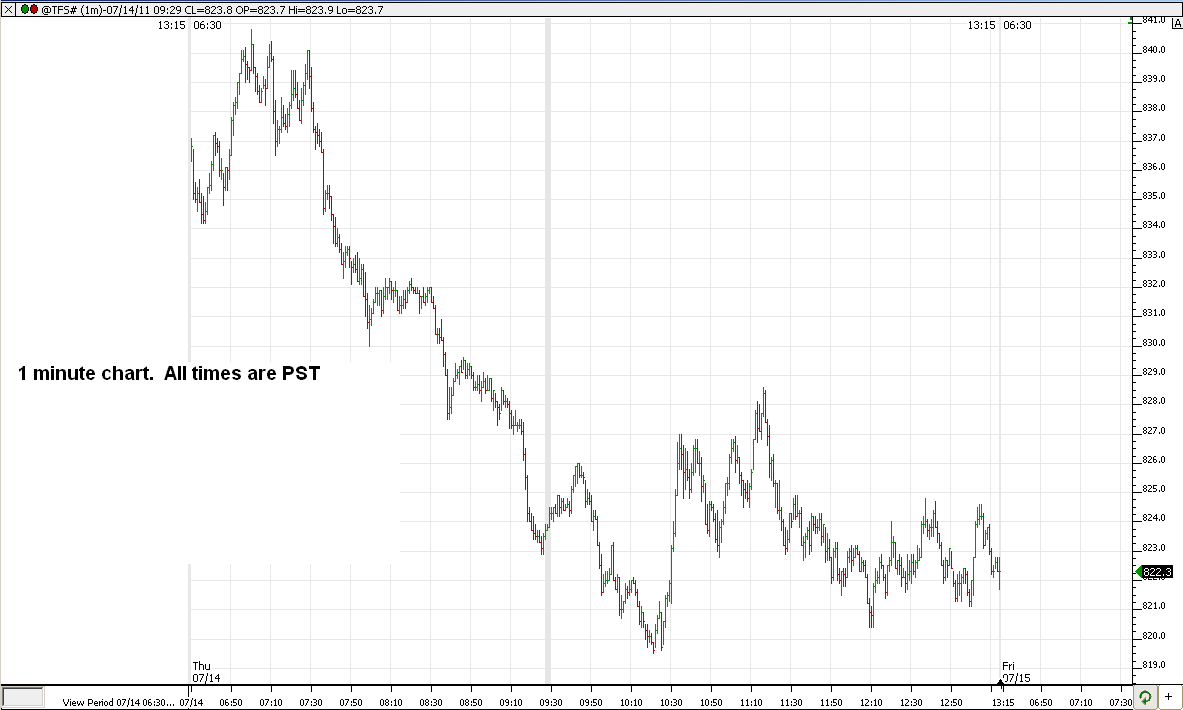Click the red circle indicator in the title bar
The image size is (1183, 710).
click(33, 10)
